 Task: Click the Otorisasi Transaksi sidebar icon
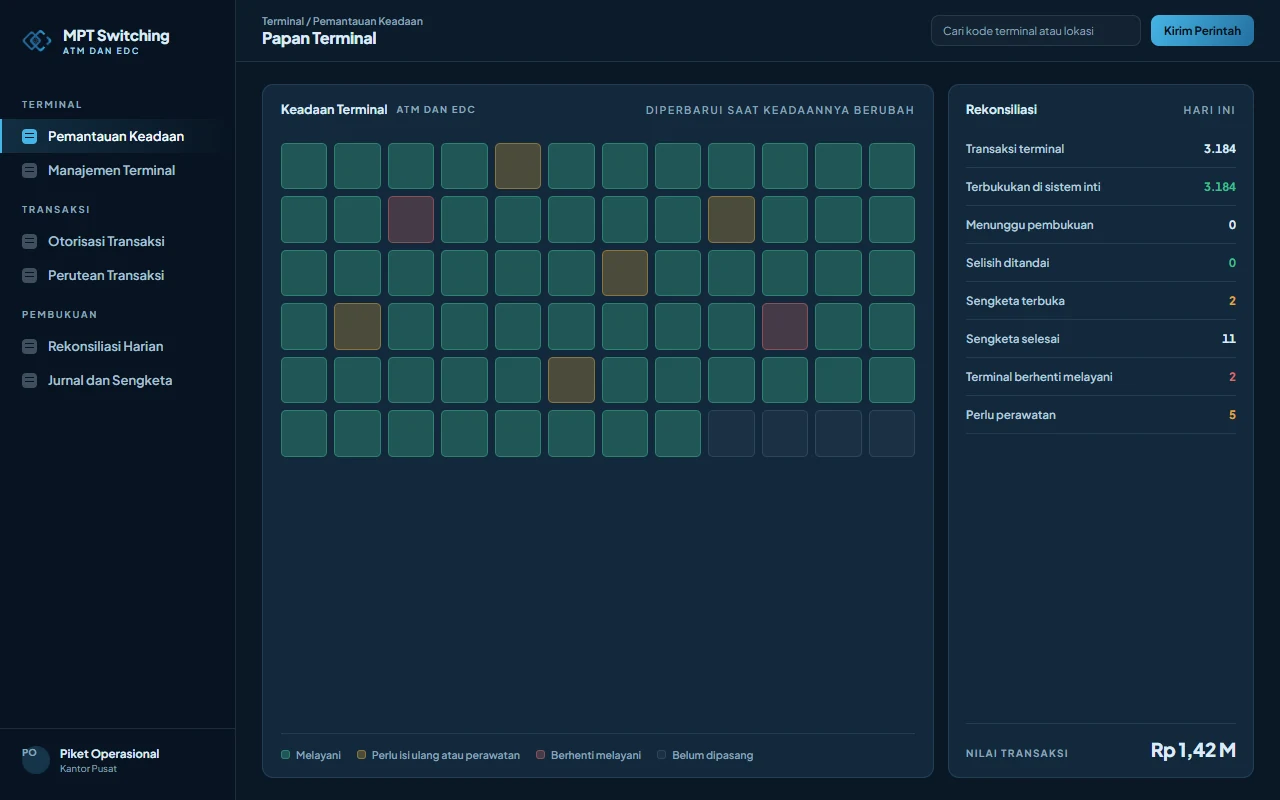[x=30, y=241]
